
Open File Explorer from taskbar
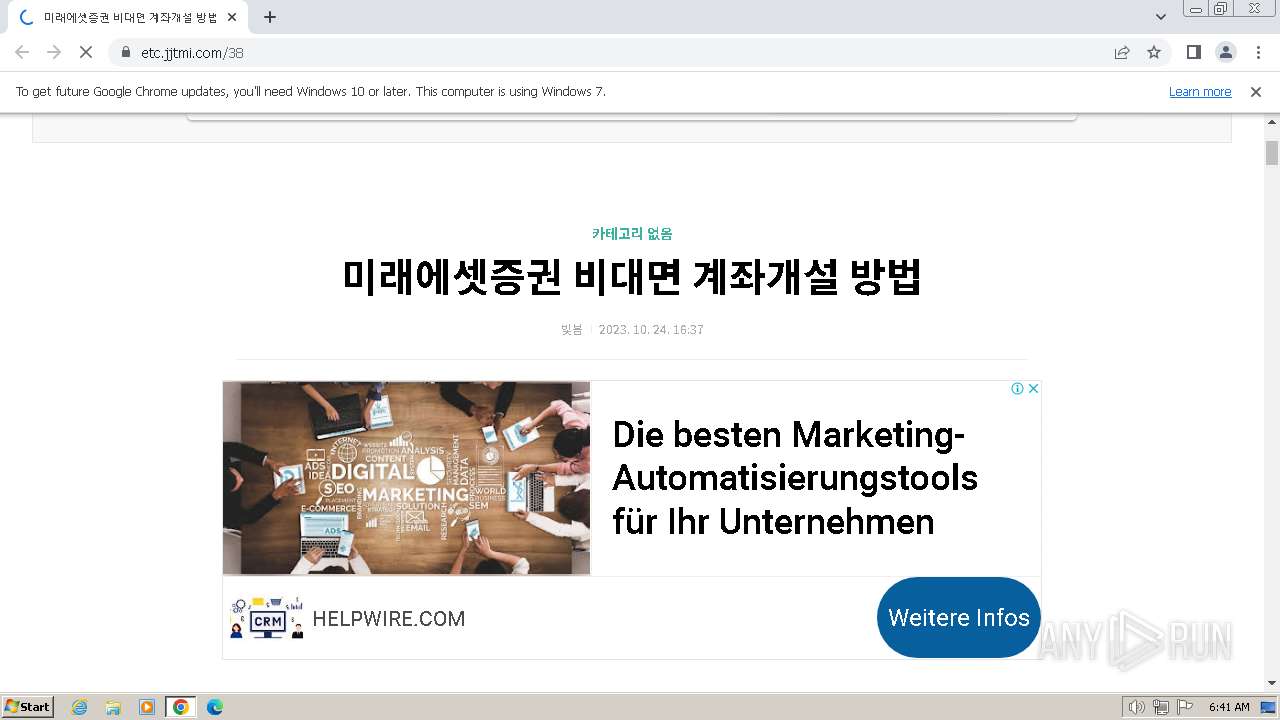113,707
